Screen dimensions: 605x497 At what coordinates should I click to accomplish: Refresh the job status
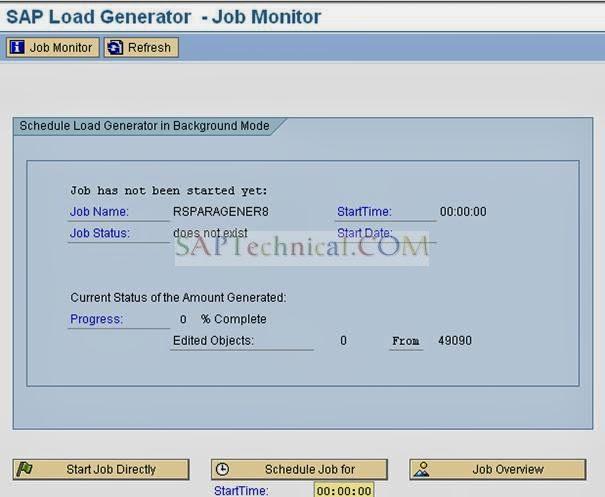[x=141, y=47]
